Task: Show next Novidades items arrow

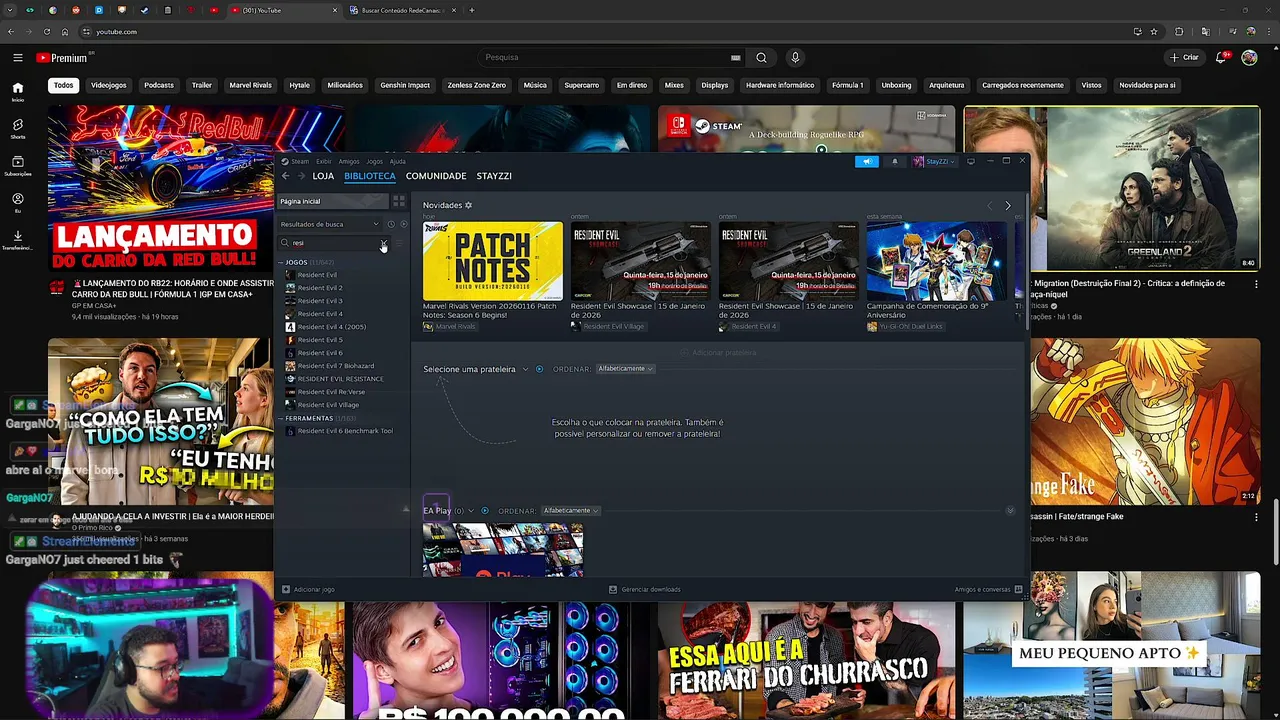Action: pyautogui.click(x=1007, y=205)
